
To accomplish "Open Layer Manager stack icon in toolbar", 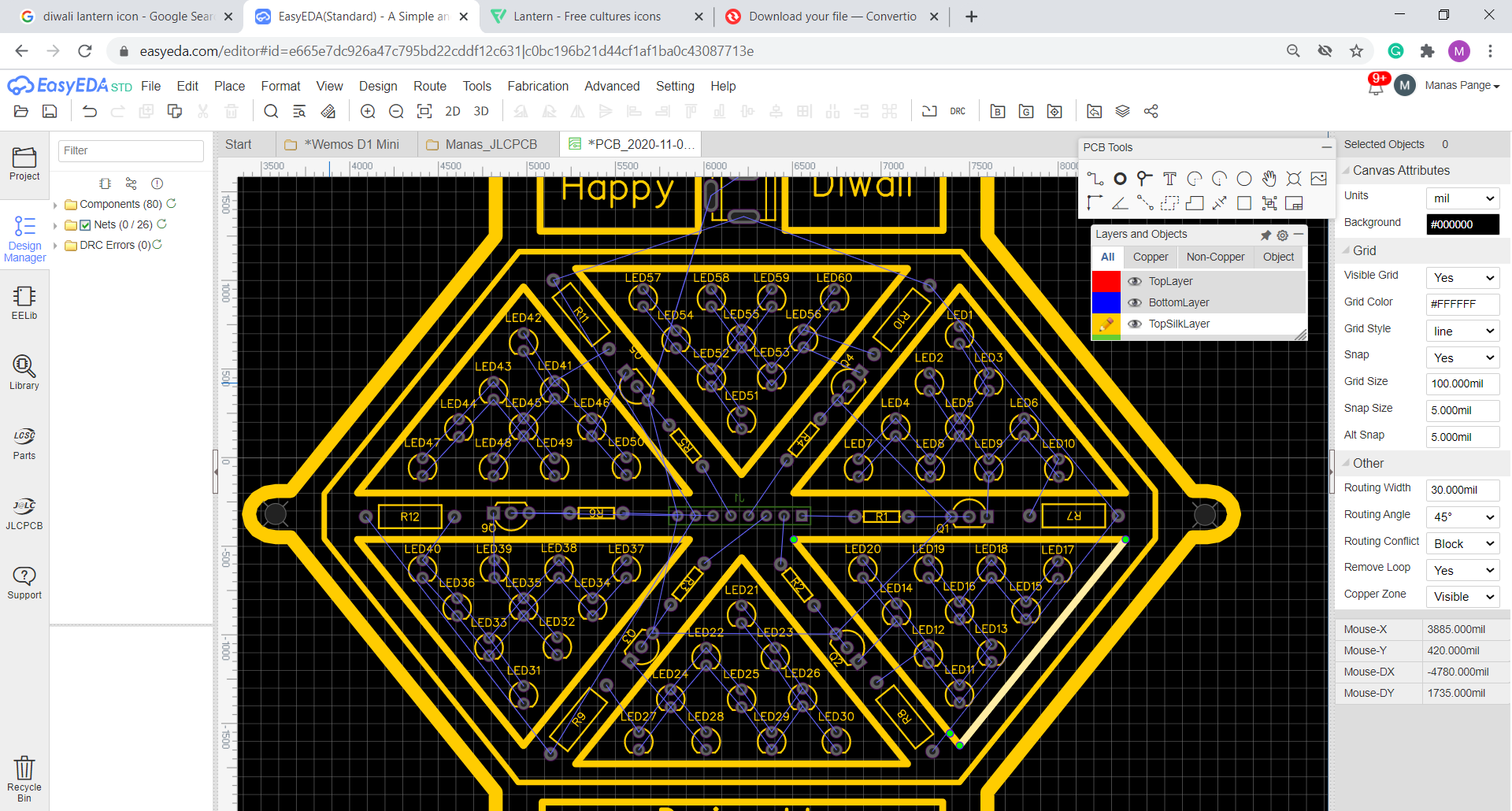I will click(x=1123, y=111).
